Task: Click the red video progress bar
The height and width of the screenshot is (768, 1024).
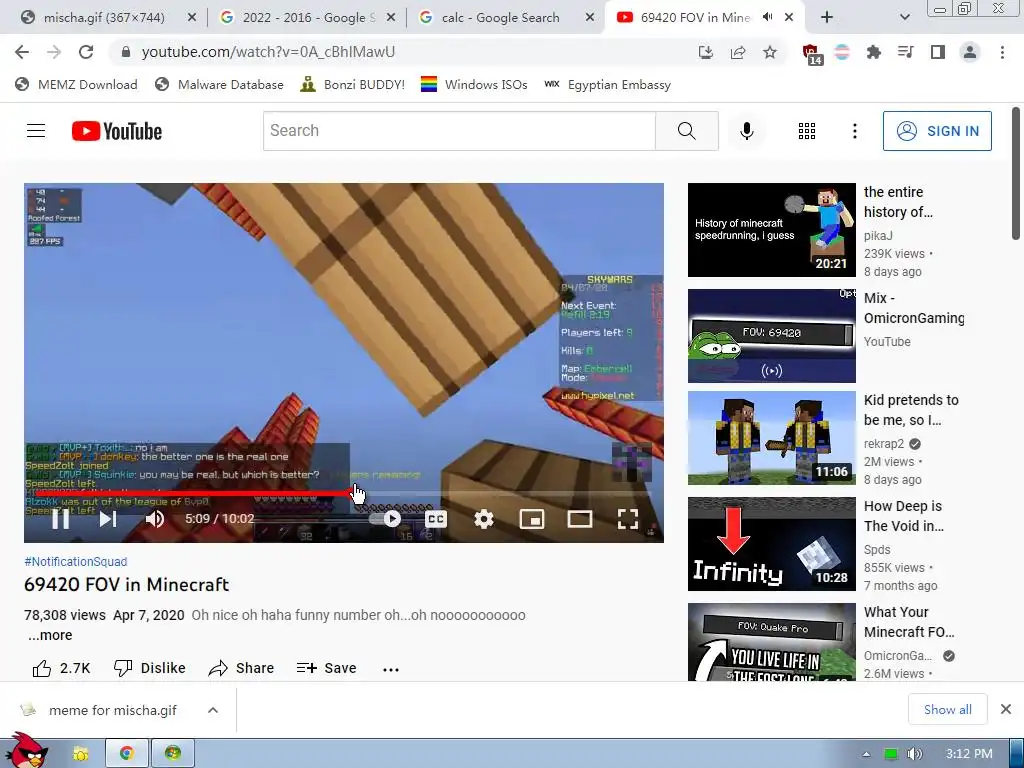Action: coord(195,493)
